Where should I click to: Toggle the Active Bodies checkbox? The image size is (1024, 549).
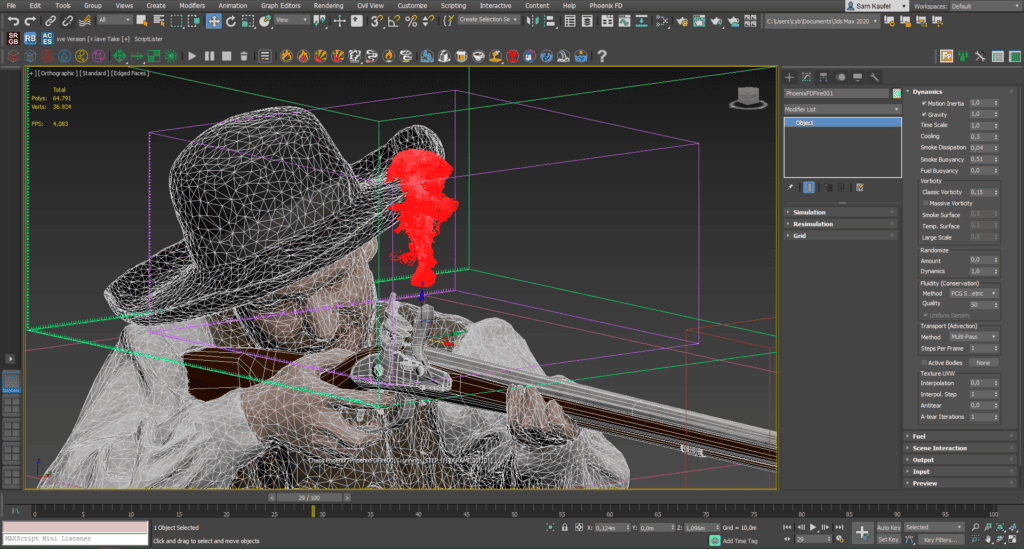924,362
